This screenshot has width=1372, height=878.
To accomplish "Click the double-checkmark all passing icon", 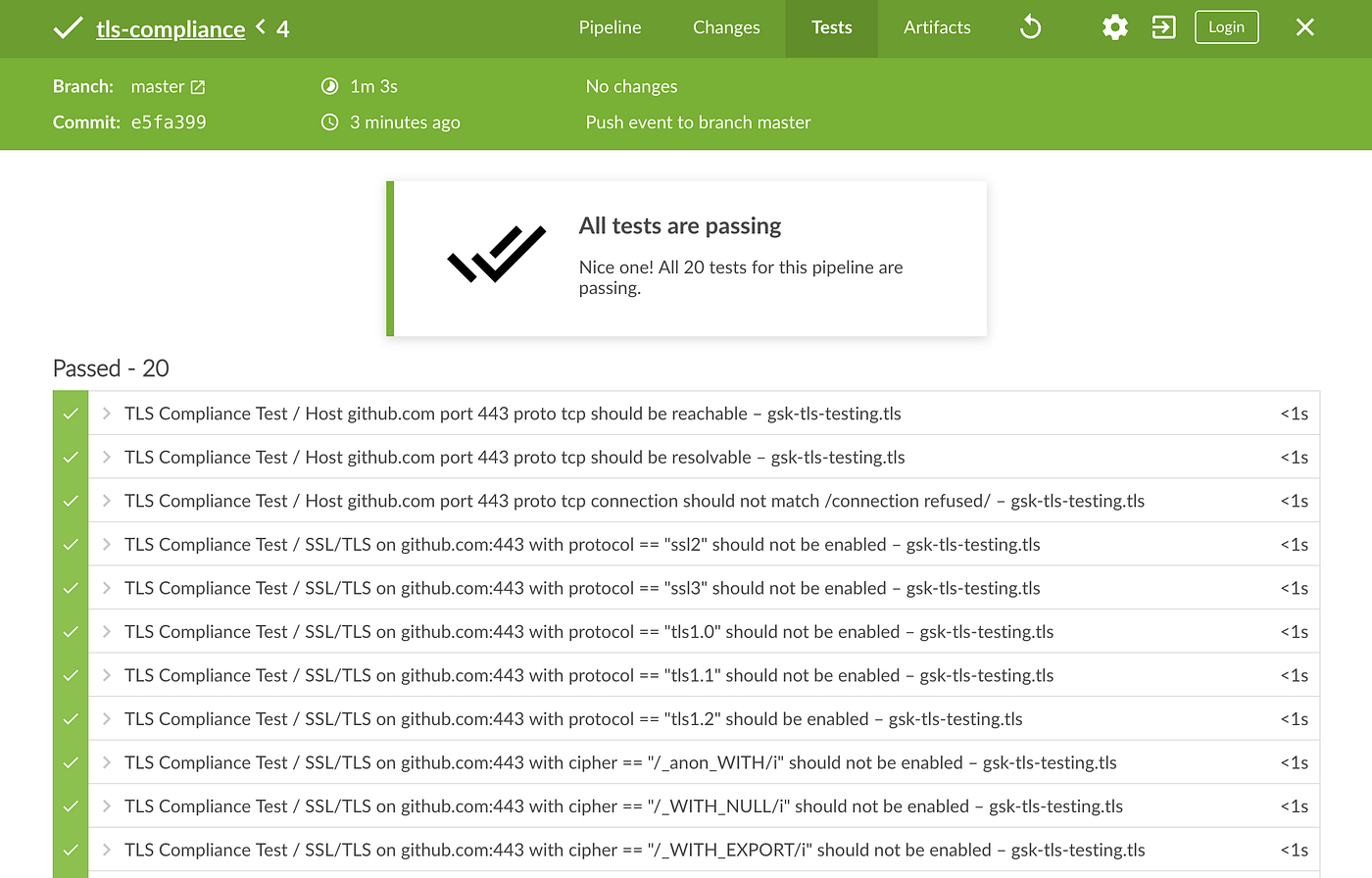I will (496, 255).
